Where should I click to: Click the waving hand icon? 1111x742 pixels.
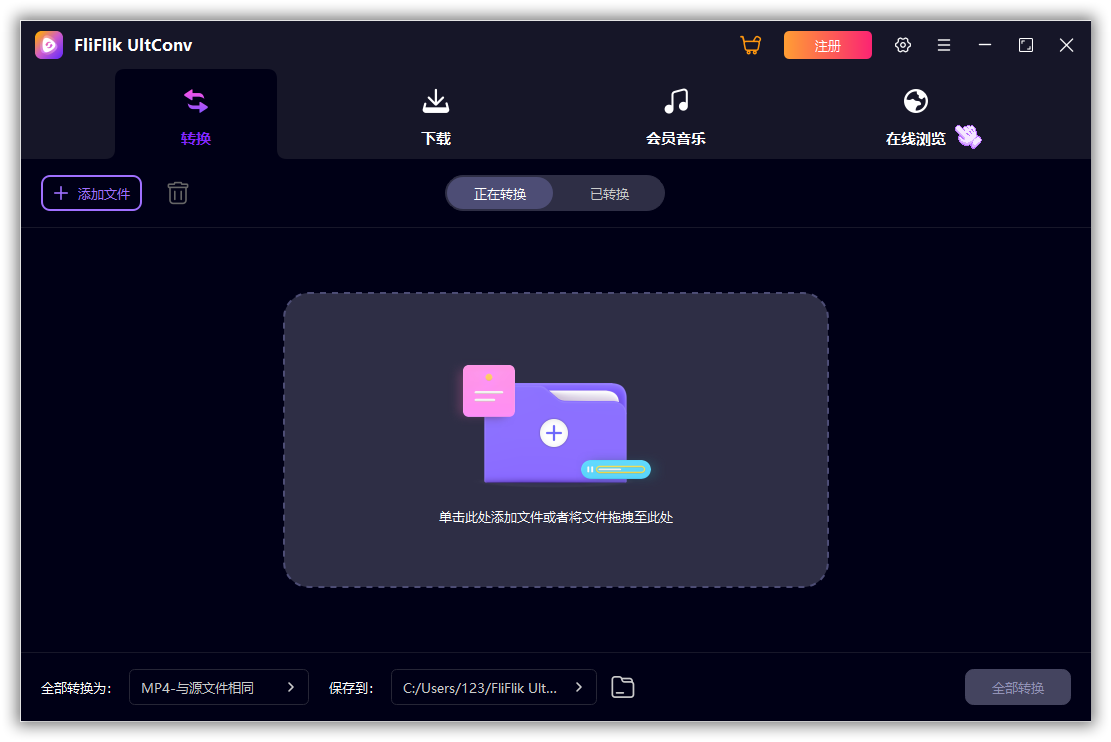tap(968, 137)
